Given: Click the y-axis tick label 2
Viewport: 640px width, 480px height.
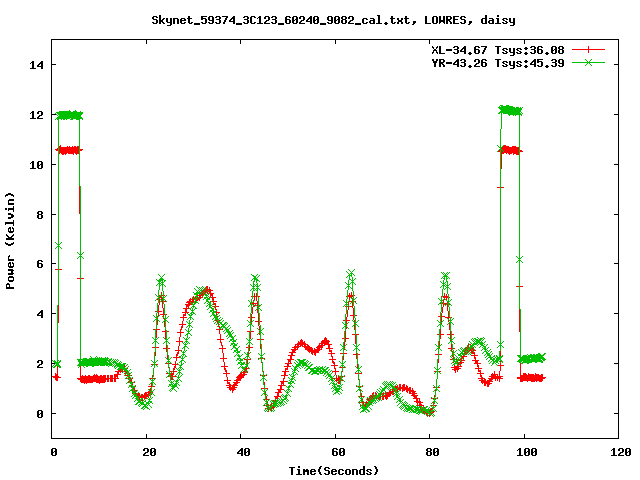Looking at the screenshot, I should (x=40, y=364).
